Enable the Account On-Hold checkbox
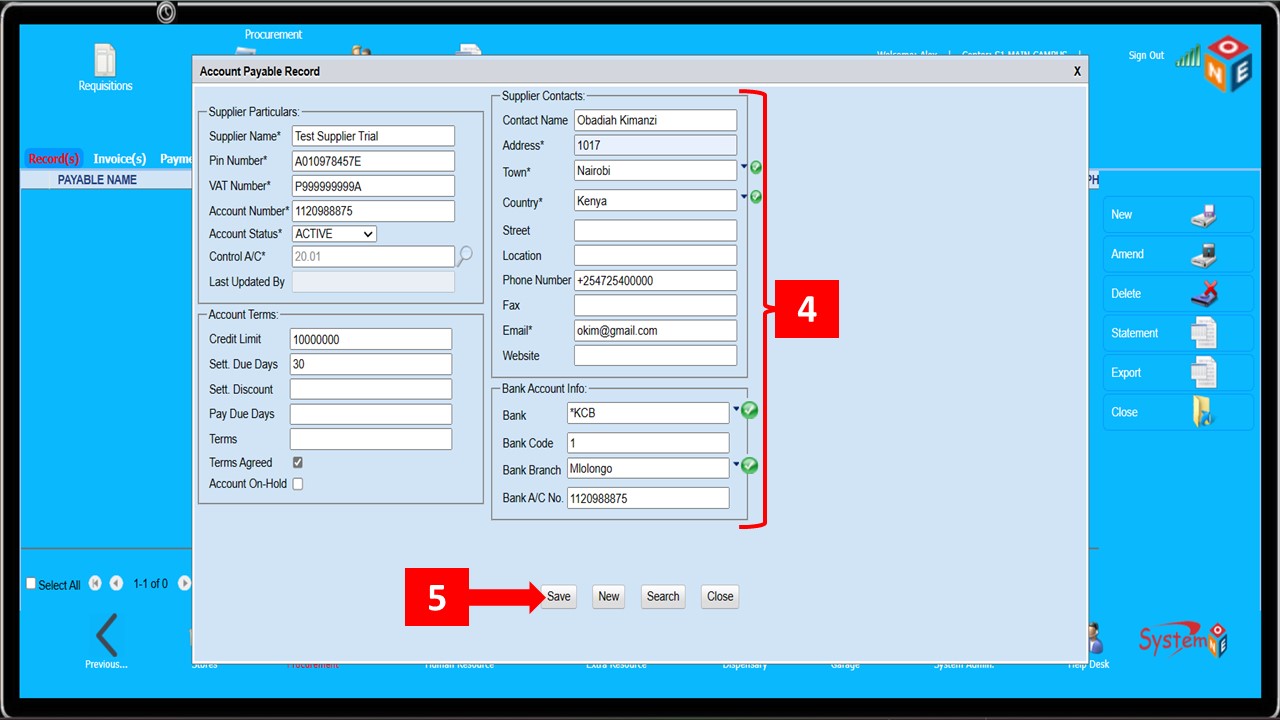The width and height of the screenshot is (1280, 720). pos(298,484)
